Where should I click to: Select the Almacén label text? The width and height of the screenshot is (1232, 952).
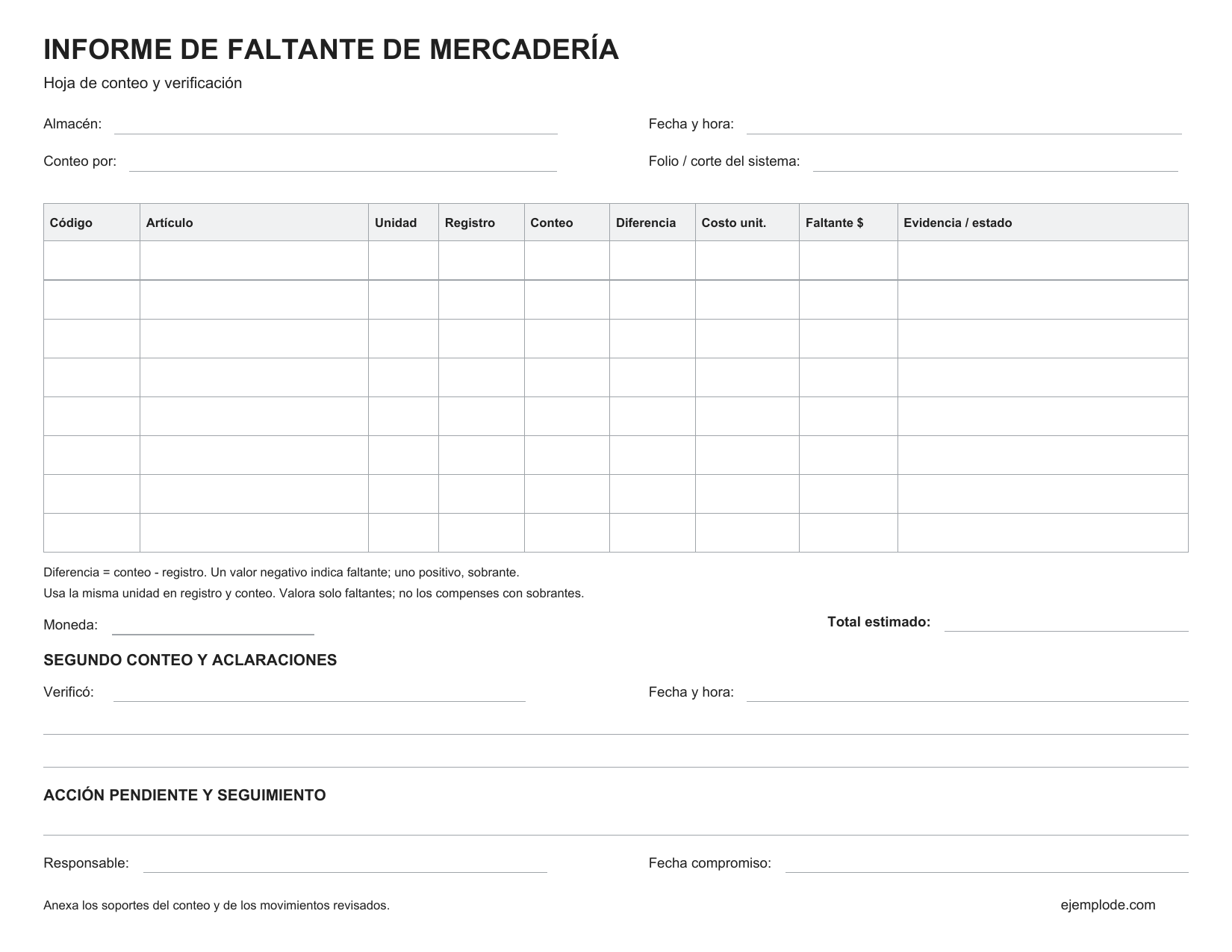coord(72,124)
